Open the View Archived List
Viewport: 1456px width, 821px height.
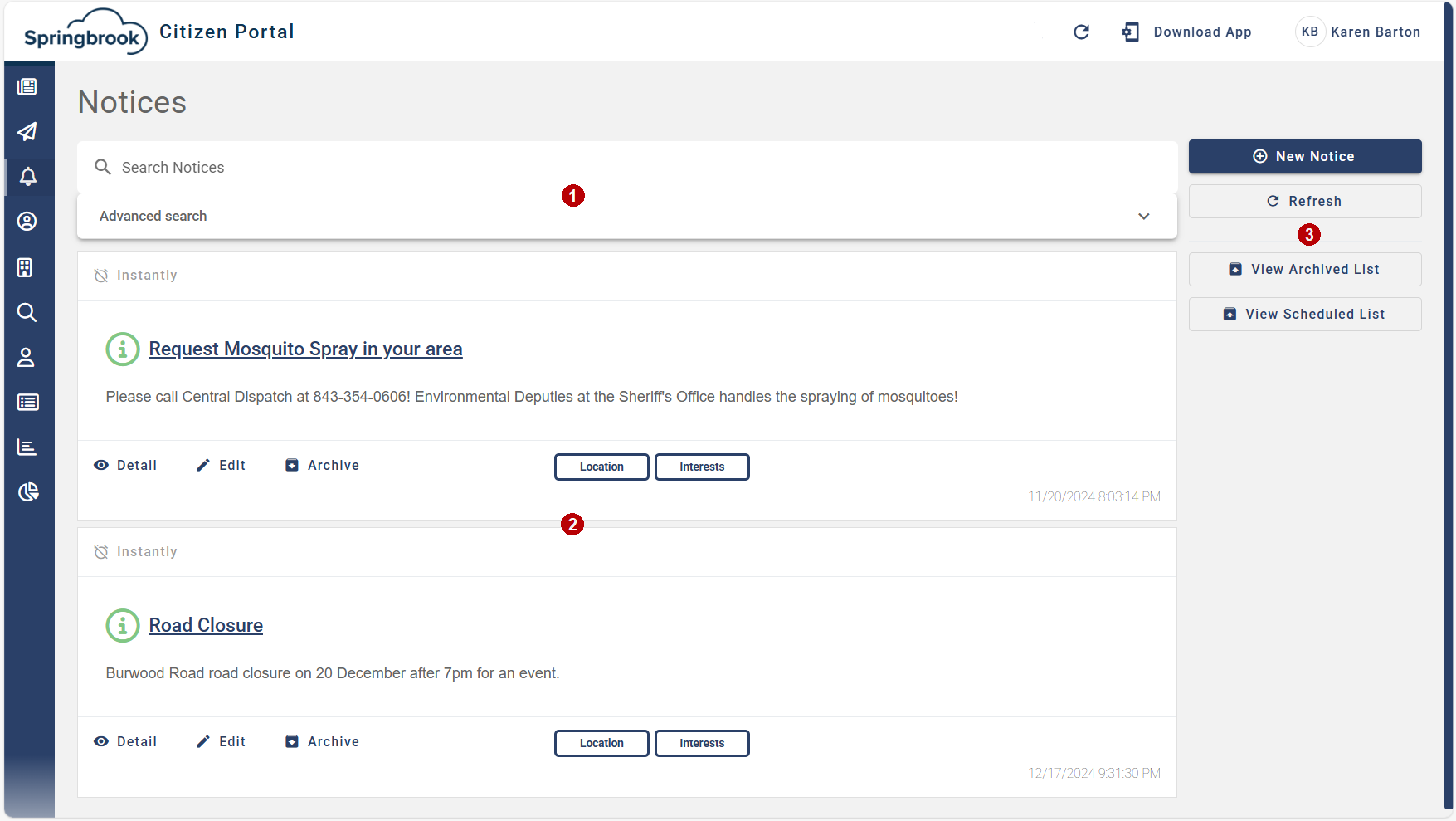[1305, 270]
